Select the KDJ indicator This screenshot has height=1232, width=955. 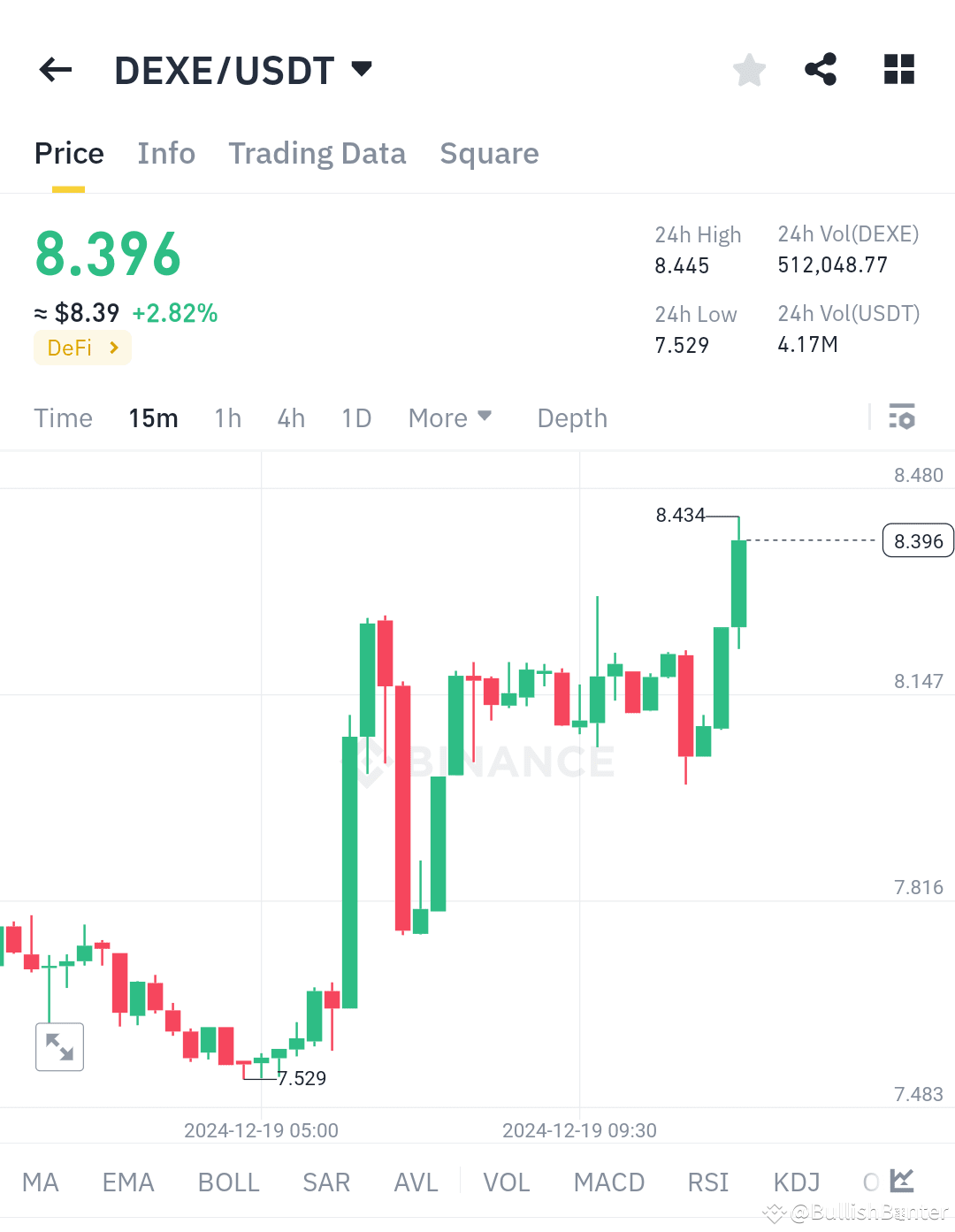(x=795, y=1182)
